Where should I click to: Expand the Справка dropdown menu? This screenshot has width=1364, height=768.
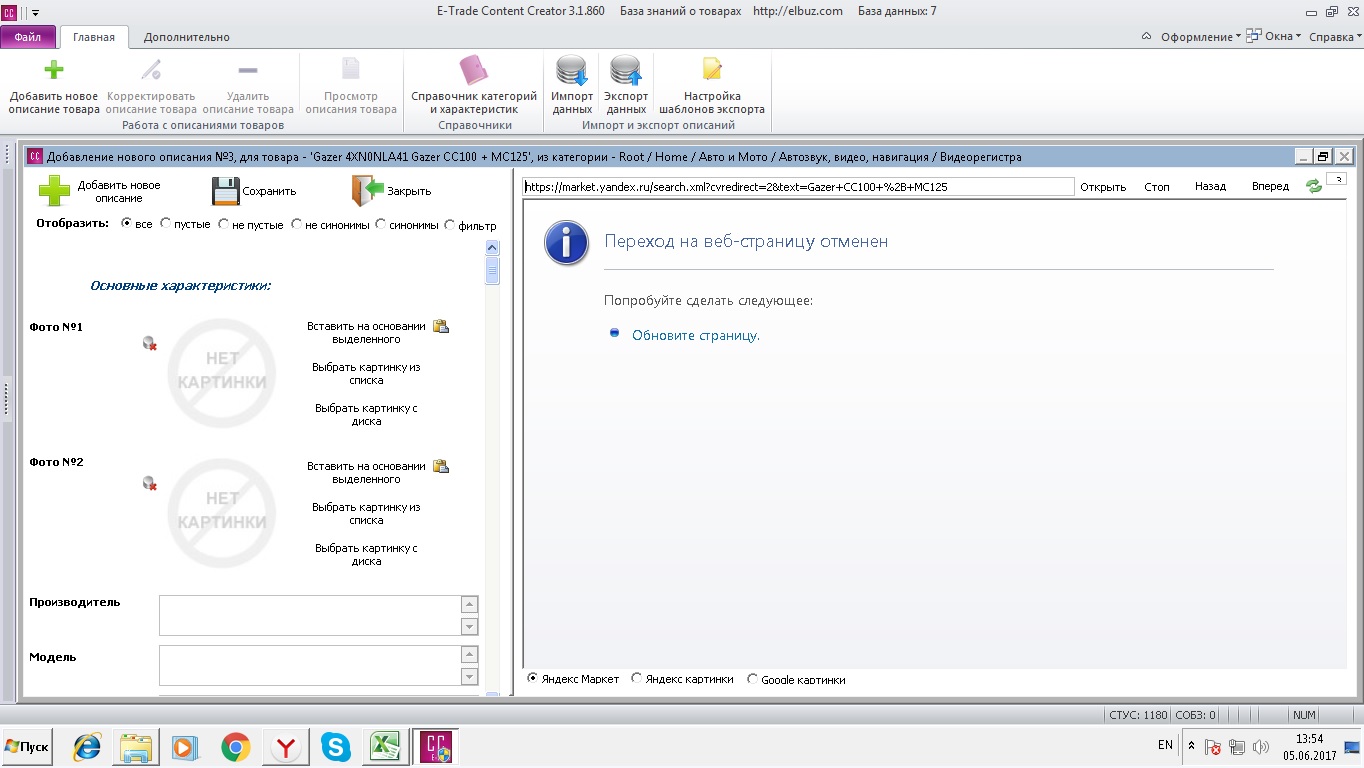(x=1335, y=37)
